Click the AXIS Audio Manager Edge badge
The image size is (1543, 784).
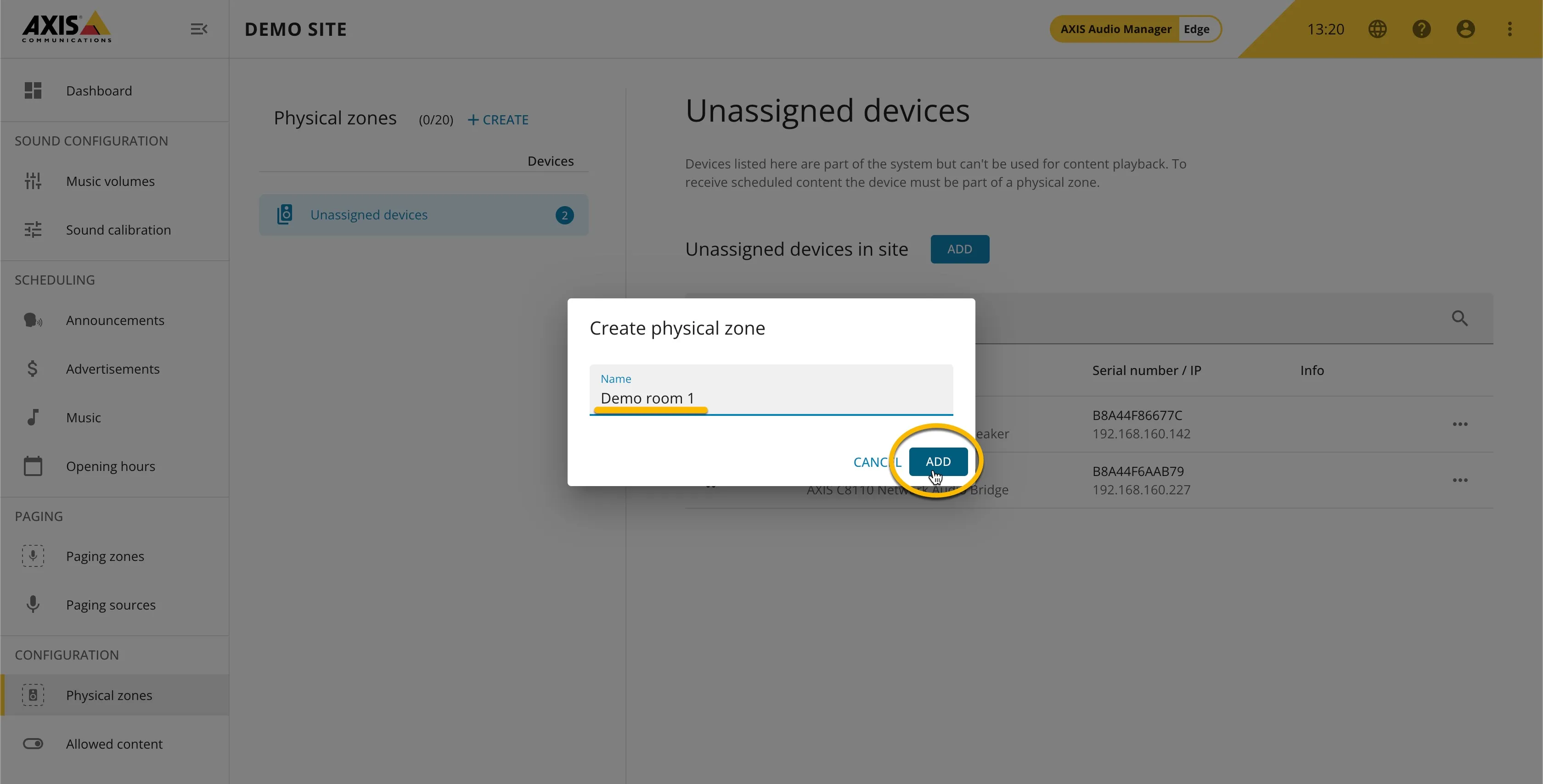click(x=1135, y=29)
